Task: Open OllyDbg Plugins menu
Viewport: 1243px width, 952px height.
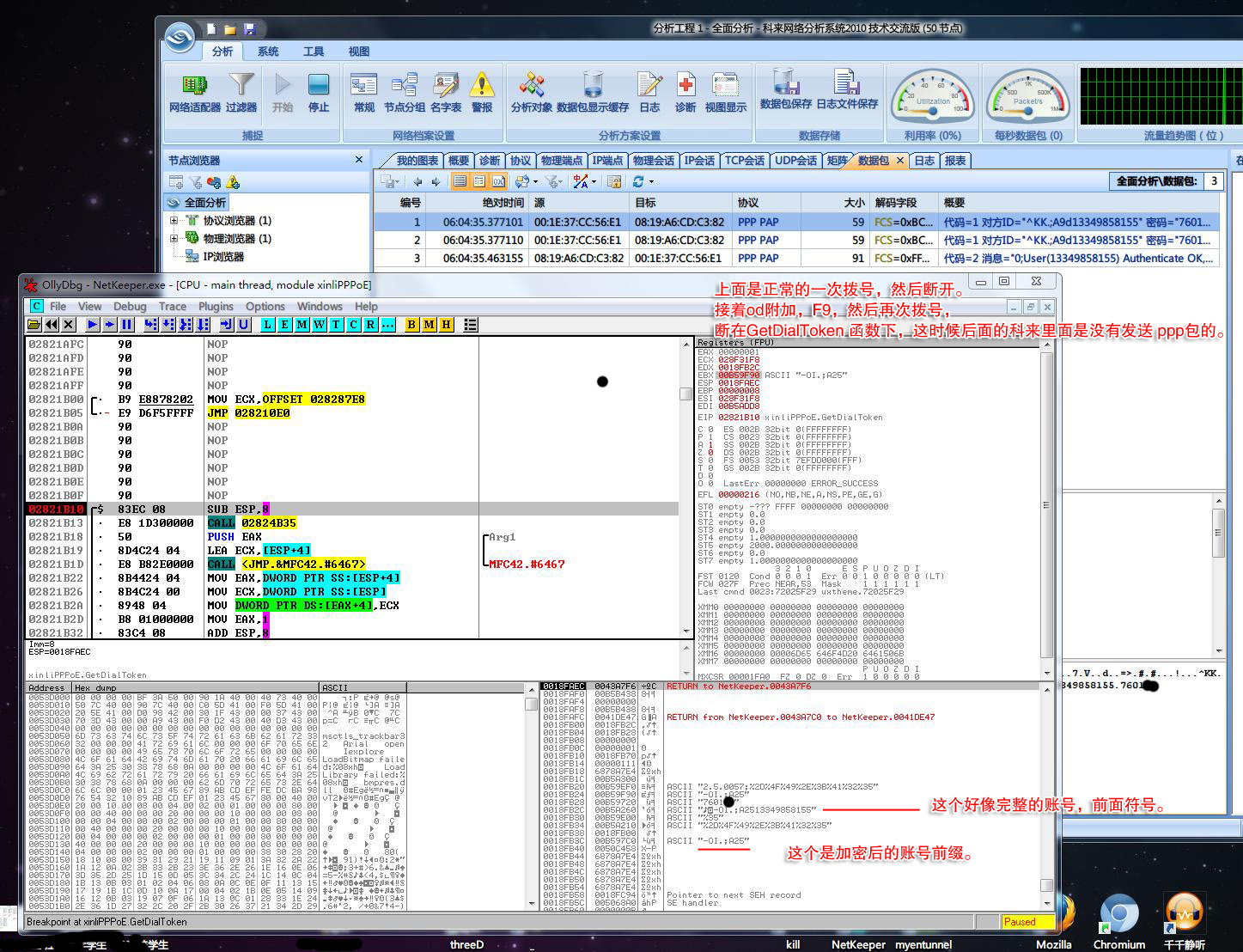Action: [x=216, y=306]
